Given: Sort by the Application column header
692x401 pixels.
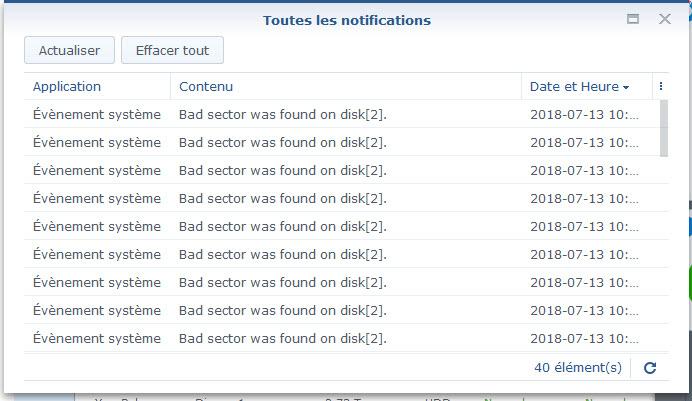Looking at the screenshot, I should click(x=67, y=86).
